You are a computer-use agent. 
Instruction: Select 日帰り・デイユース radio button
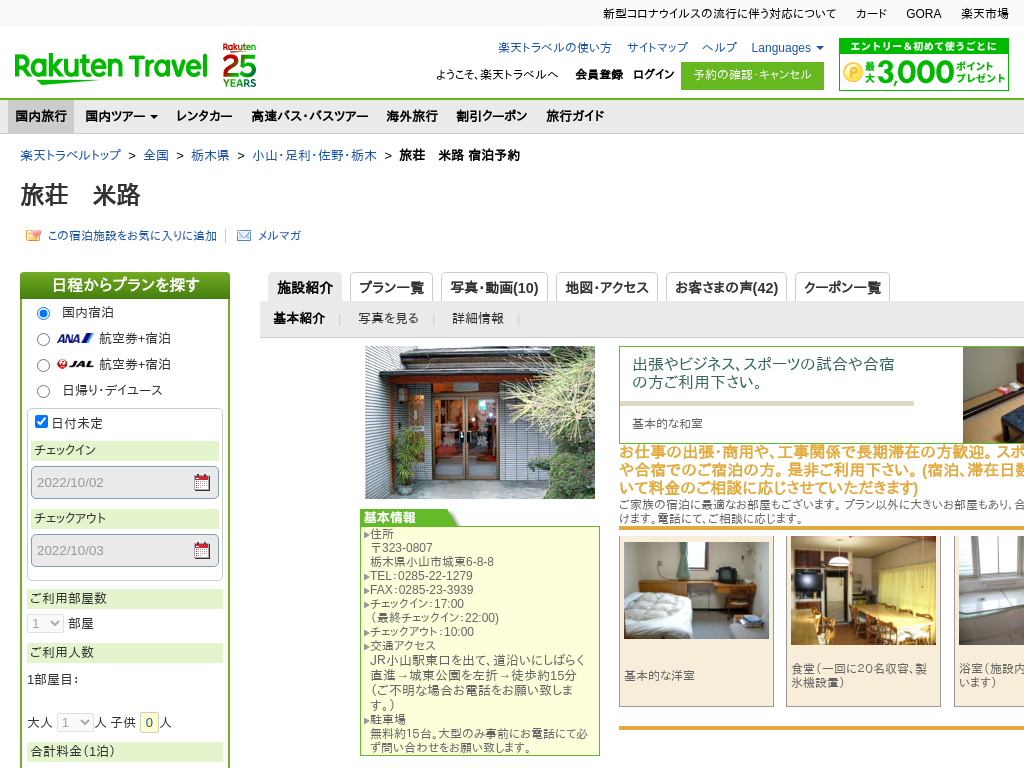click(x=43, y=391)
